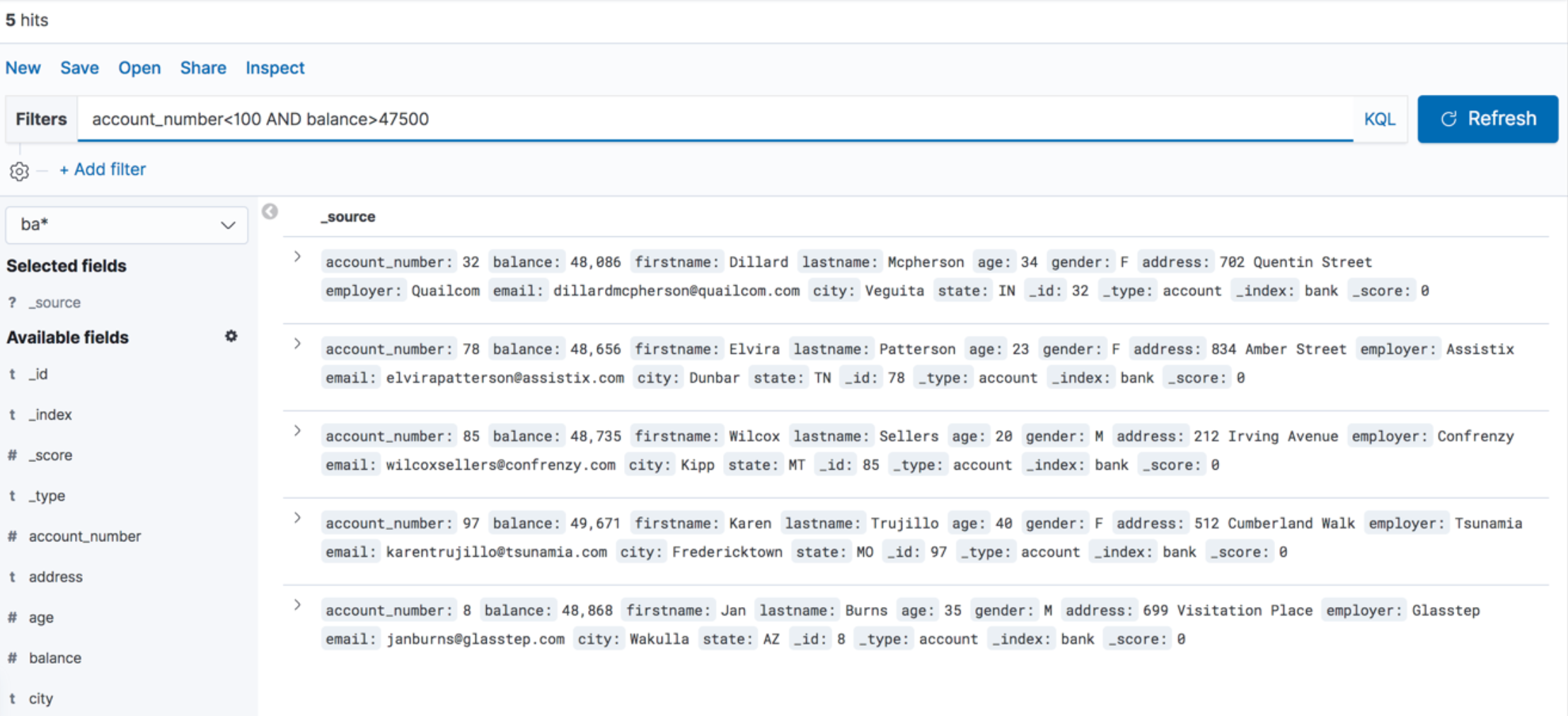
Task: Open the Share menu
Action: (x=203, y=68)
